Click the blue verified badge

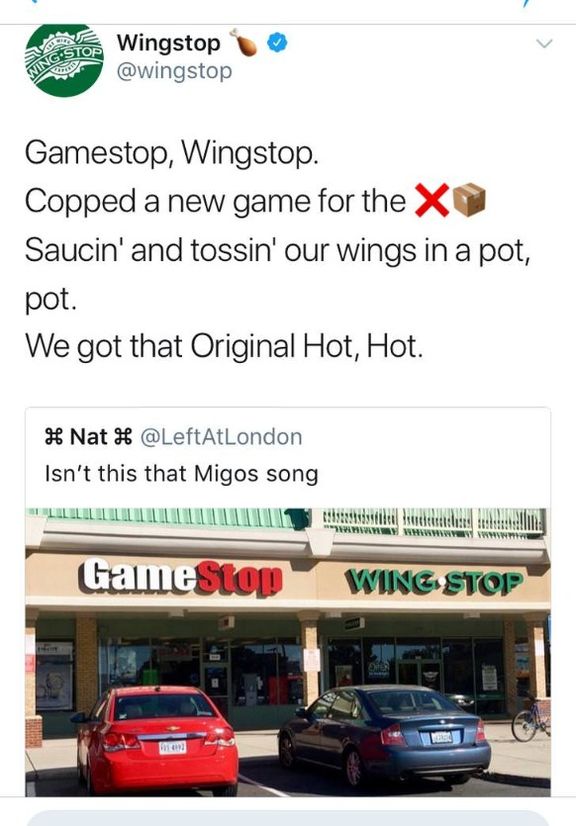click(278, 43)
